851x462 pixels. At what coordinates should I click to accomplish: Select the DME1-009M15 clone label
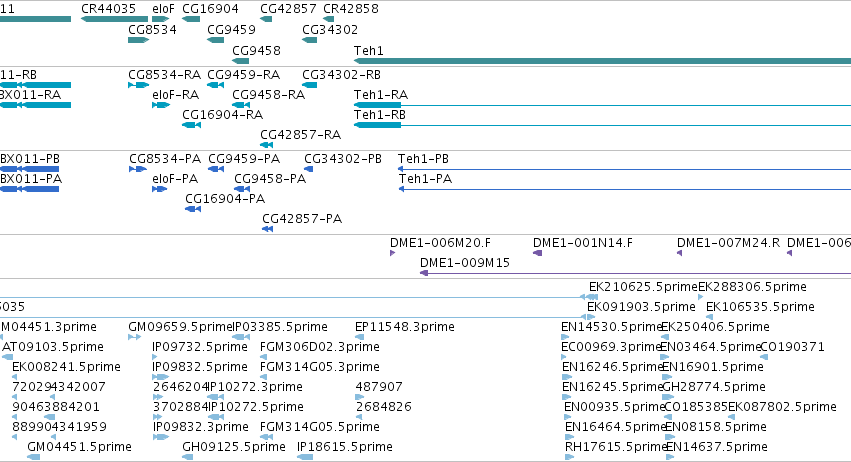tap(465, 263)
